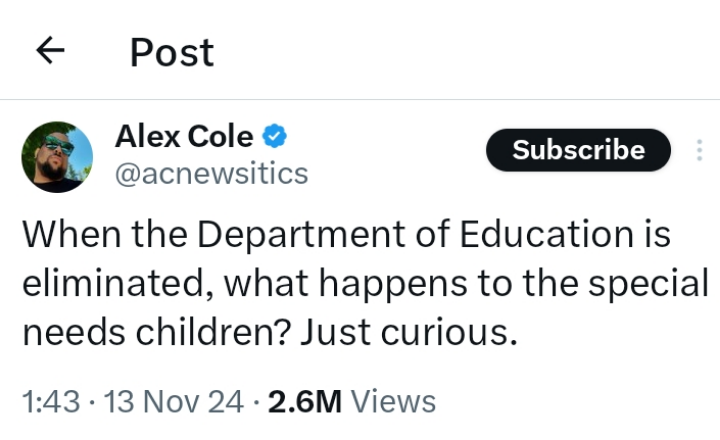Image resolution: width=720 pixels, height=440 pixels.
Task: Select the 1:43 timestamp
Action: 51,401
